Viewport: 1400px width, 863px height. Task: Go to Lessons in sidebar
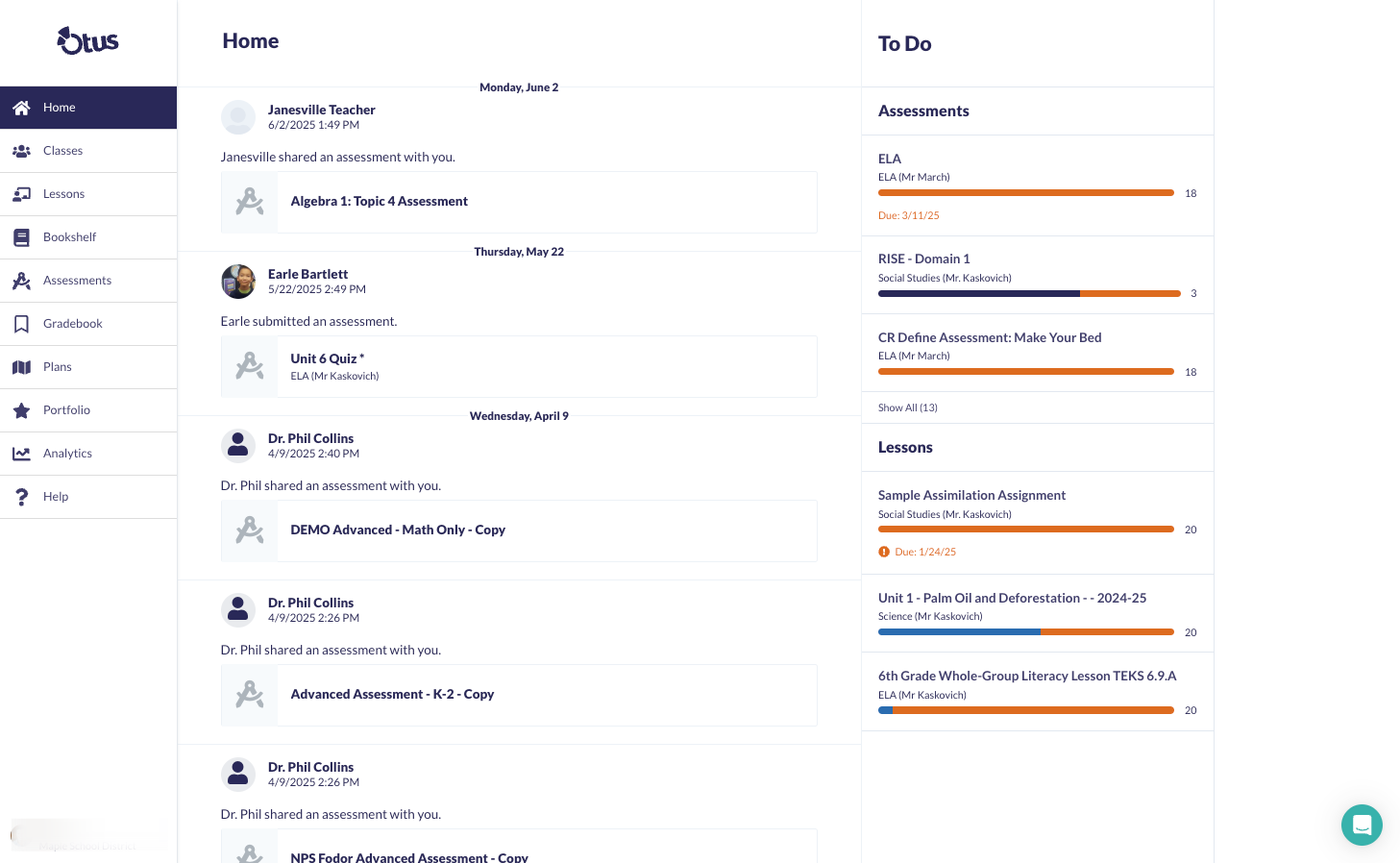pyautogui.click(x=63, y=194)
